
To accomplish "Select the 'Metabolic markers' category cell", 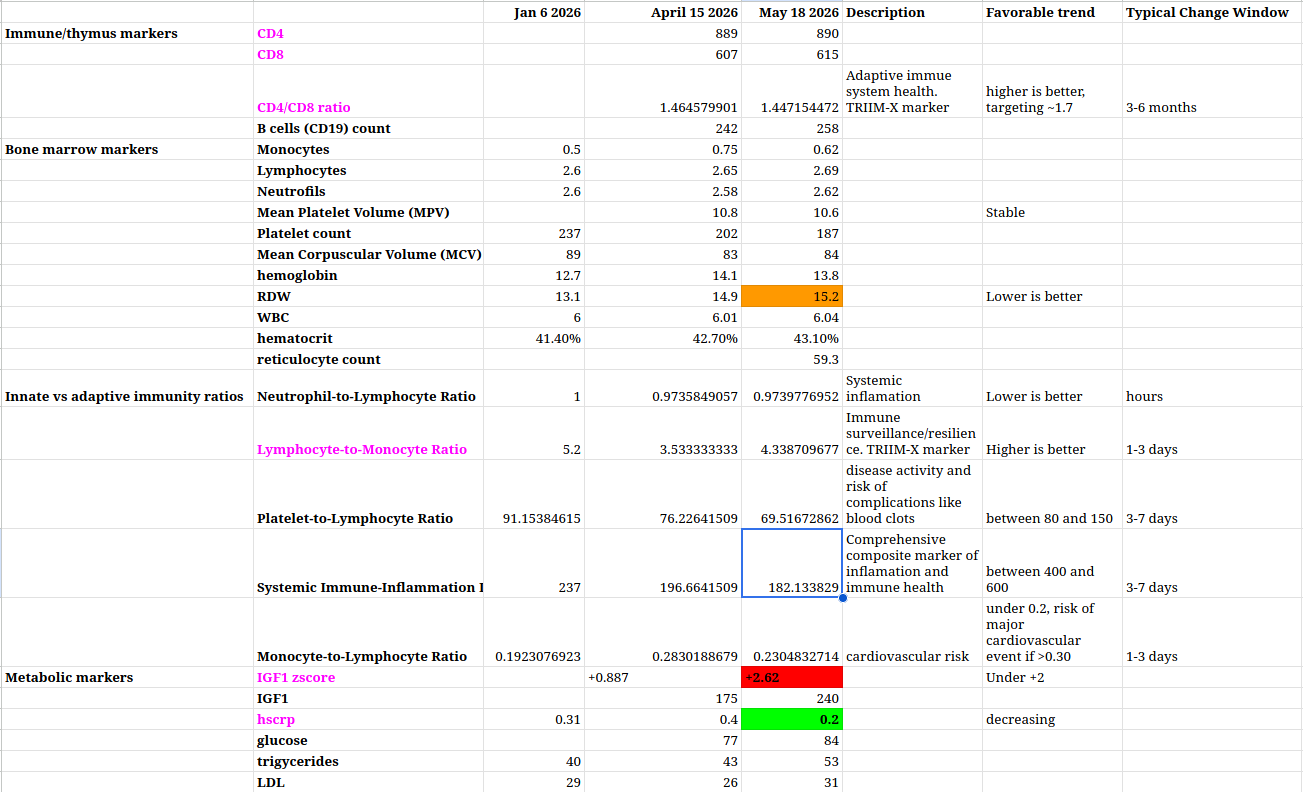I will (128, 677).
